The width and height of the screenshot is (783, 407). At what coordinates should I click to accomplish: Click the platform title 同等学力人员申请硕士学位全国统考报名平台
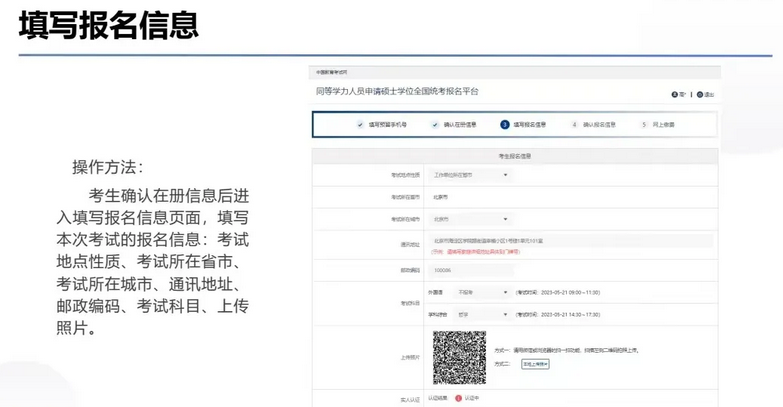(x=397, y=91)
